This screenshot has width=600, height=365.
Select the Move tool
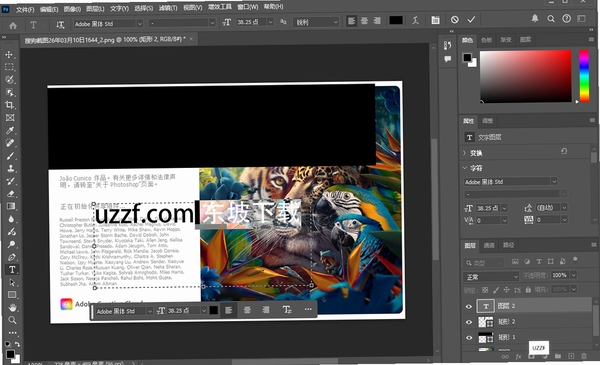pyautogui.click(x=9, y=54)
